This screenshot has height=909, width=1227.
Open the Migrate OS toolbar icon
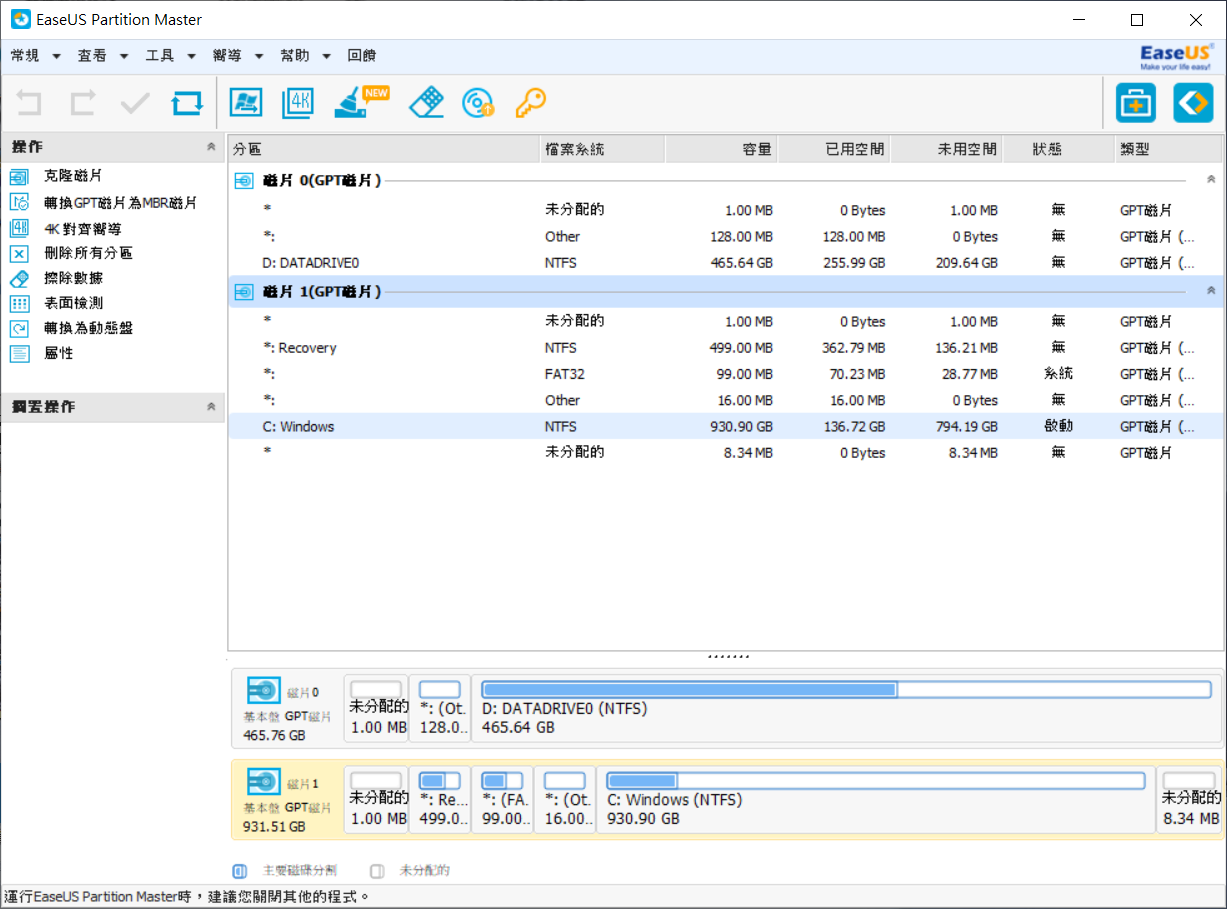coord(246,102)
